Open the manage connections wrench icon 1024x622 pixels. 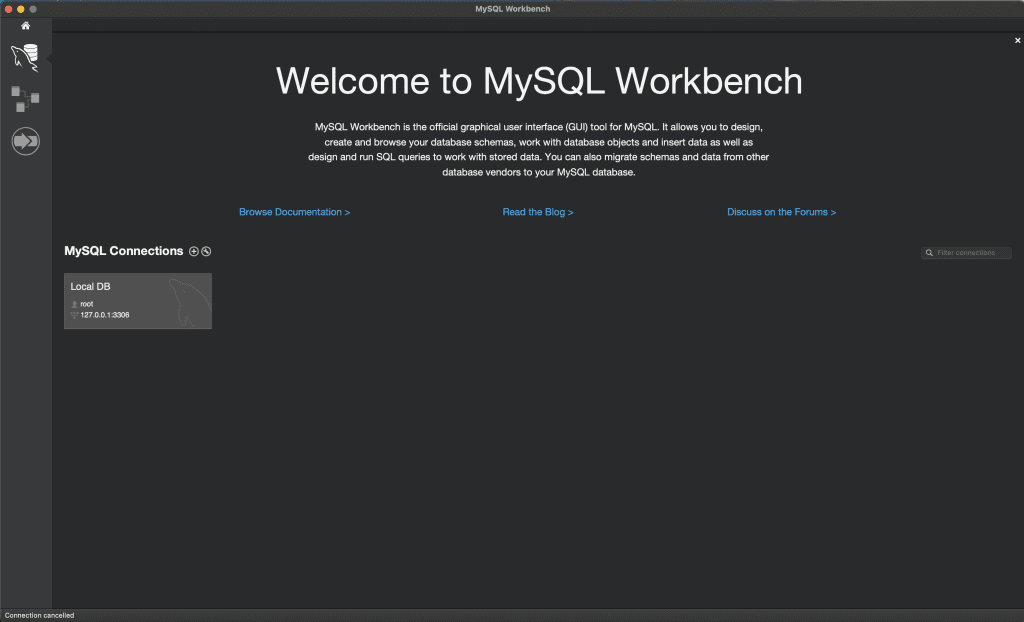tap(206, 252)
